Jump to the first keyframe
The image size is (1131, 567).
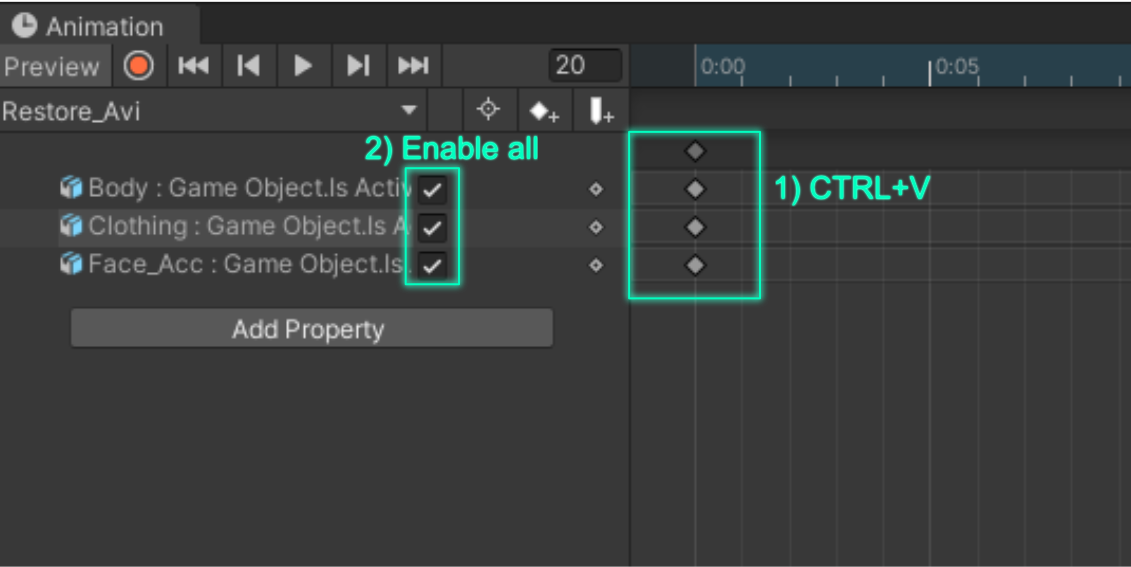click(193, 66)
